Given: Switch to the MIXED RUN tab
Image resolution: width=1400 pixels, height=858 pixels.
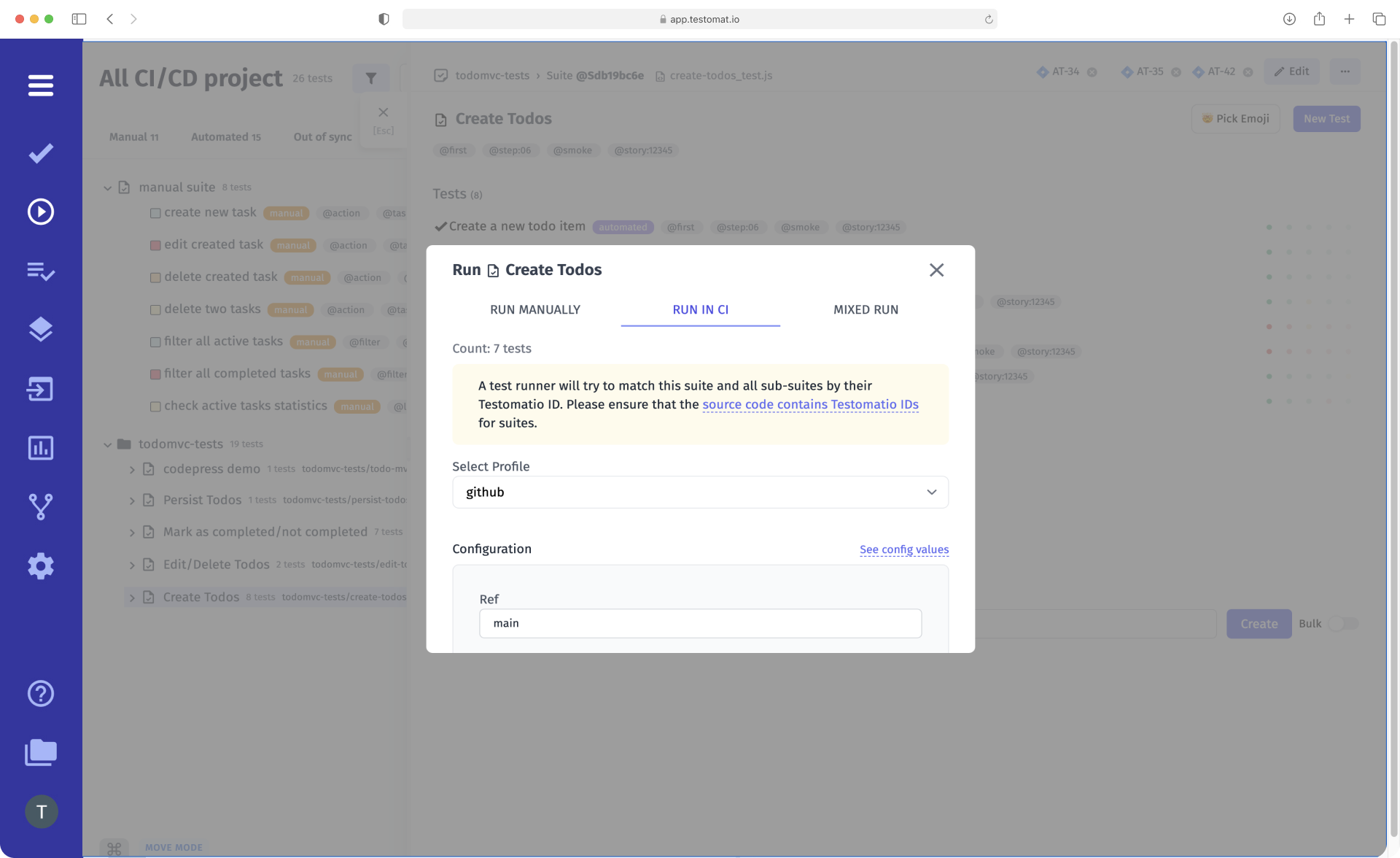Looking at the screenshot, I should tap(865, 309).
